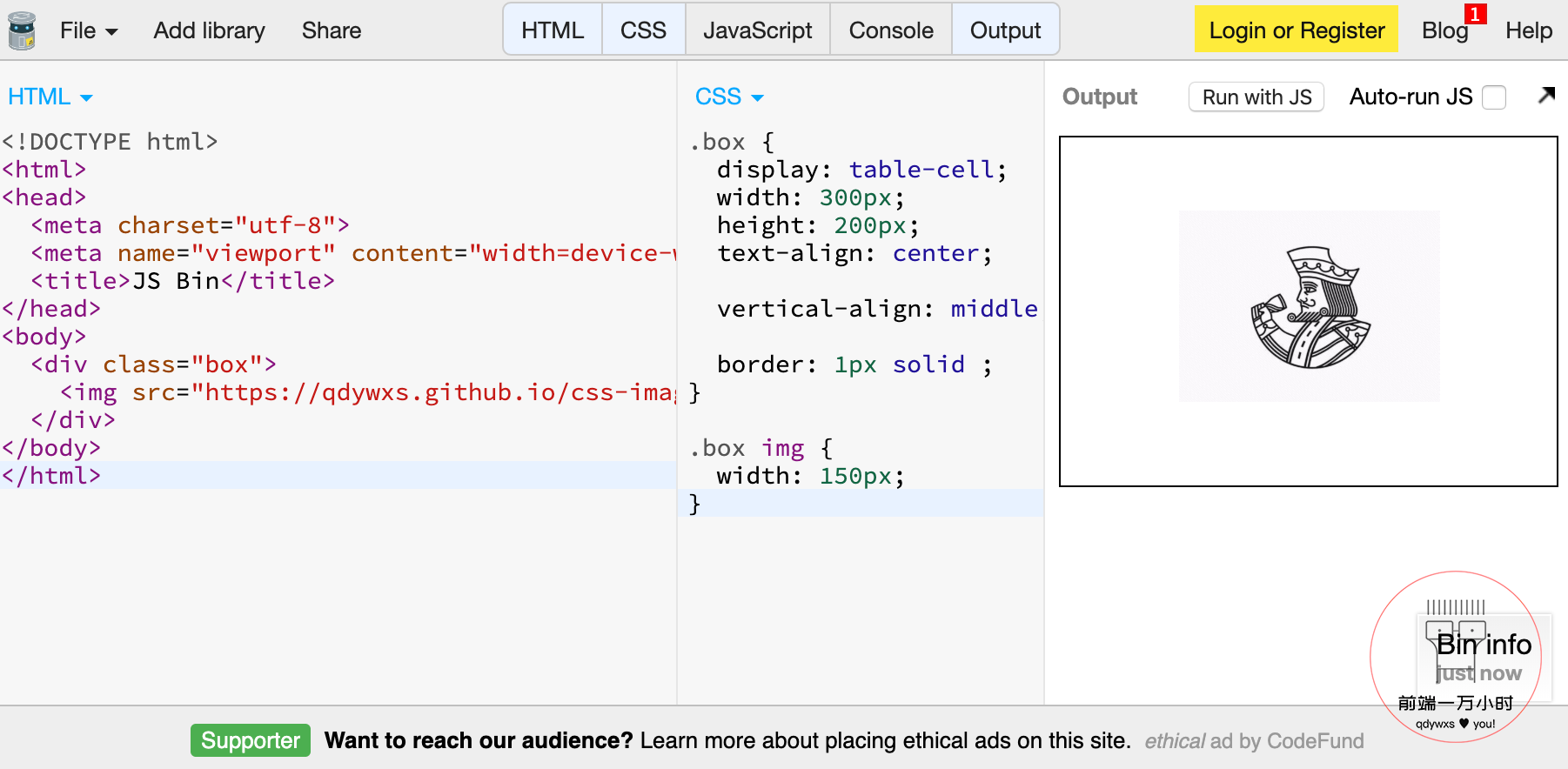
Task: Click the 'text-align: center;' CSS line
Action: click(x=854, y=253)
